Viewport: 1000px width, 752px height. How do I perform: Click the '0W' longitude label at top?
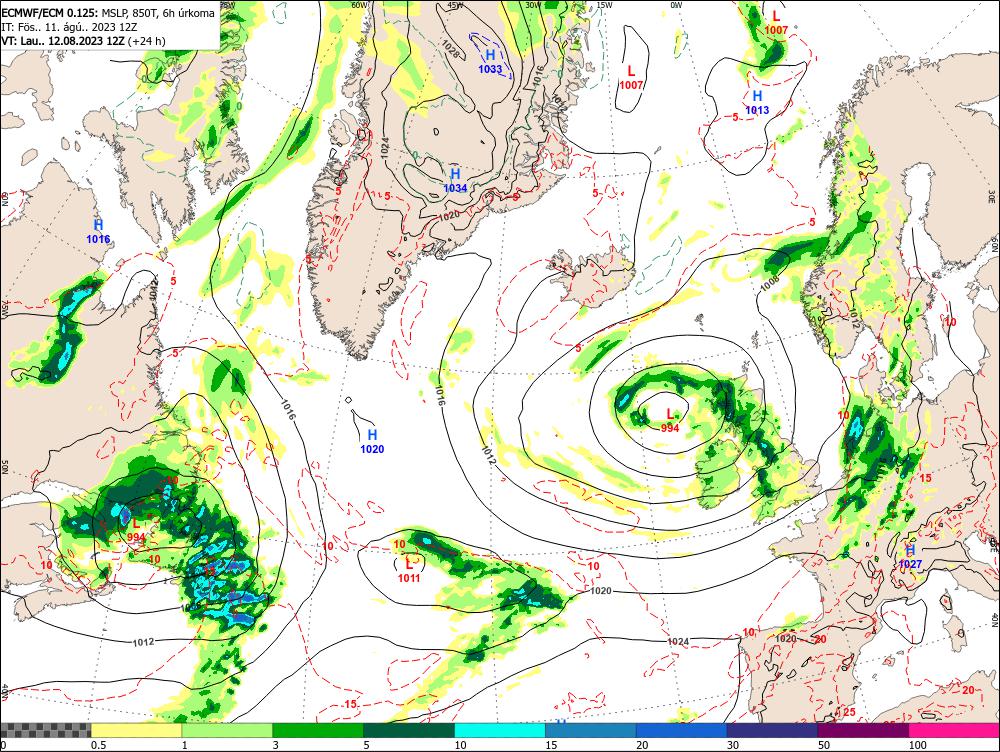click(x=676, y=5)
